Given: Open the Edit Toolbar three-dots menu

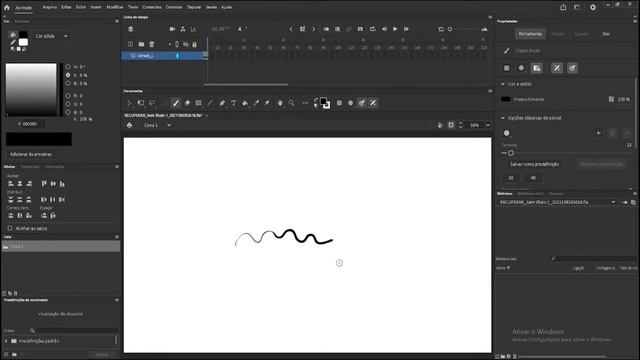Looking at the screenshot, I should point(305,103).
